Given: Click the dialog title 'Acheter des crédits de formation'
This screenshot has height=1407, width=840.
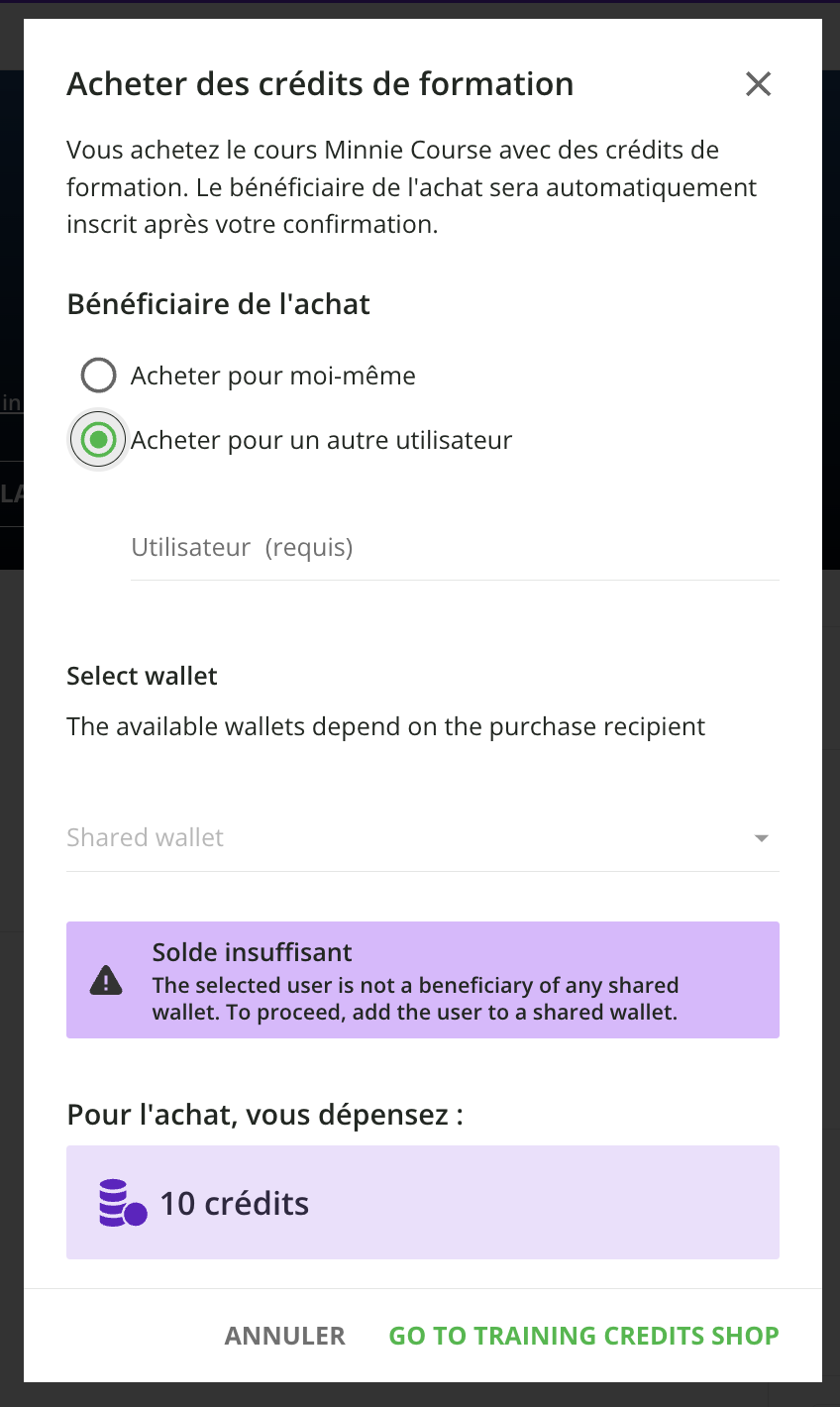Looking at the screenshot, I should click(320, 84).
